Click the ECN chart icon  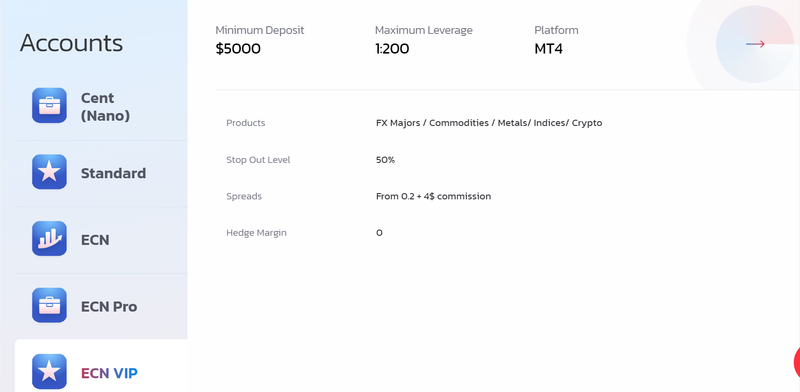[49, 238]
